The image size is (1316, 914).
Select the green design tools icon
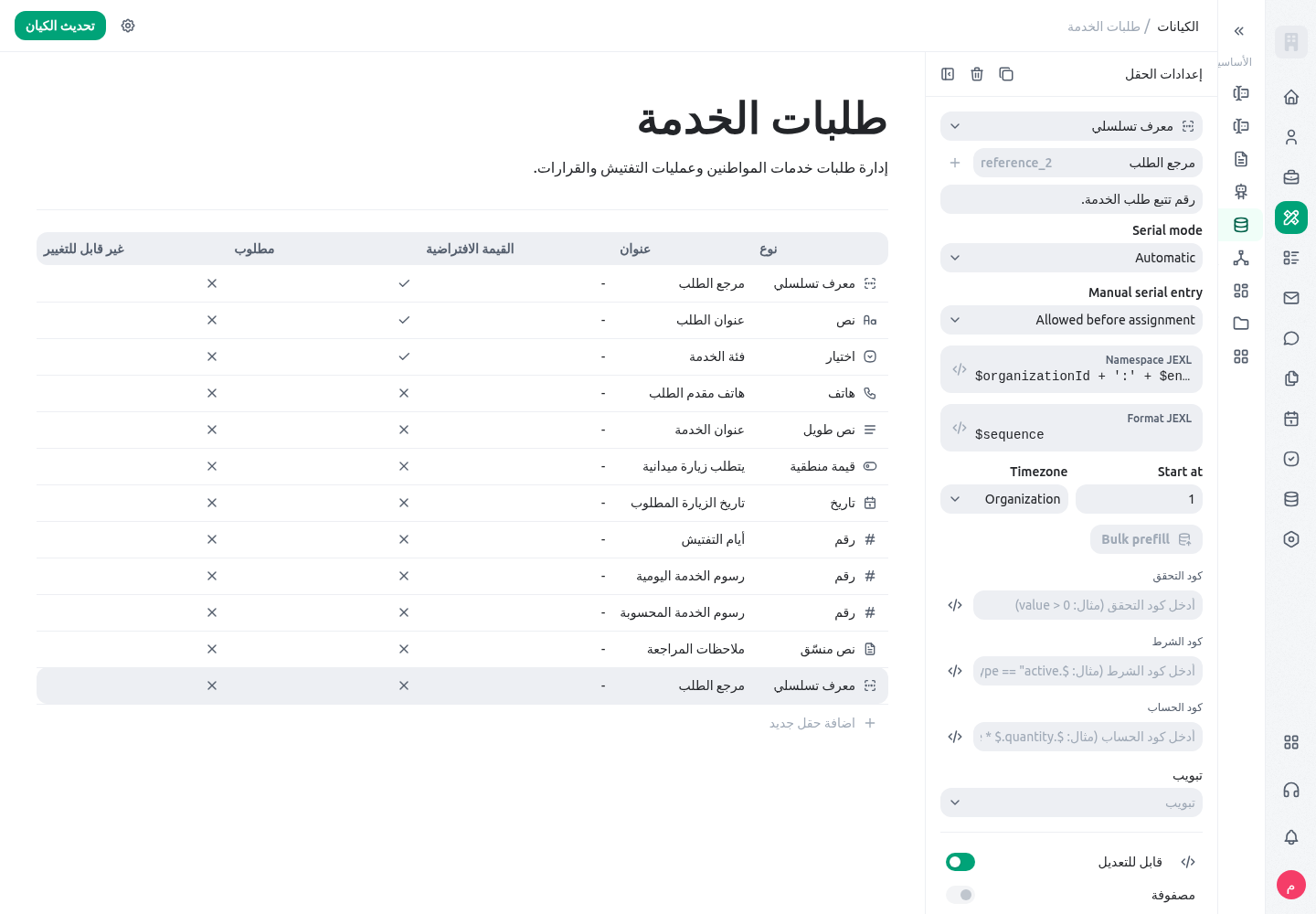[1291, 218]
